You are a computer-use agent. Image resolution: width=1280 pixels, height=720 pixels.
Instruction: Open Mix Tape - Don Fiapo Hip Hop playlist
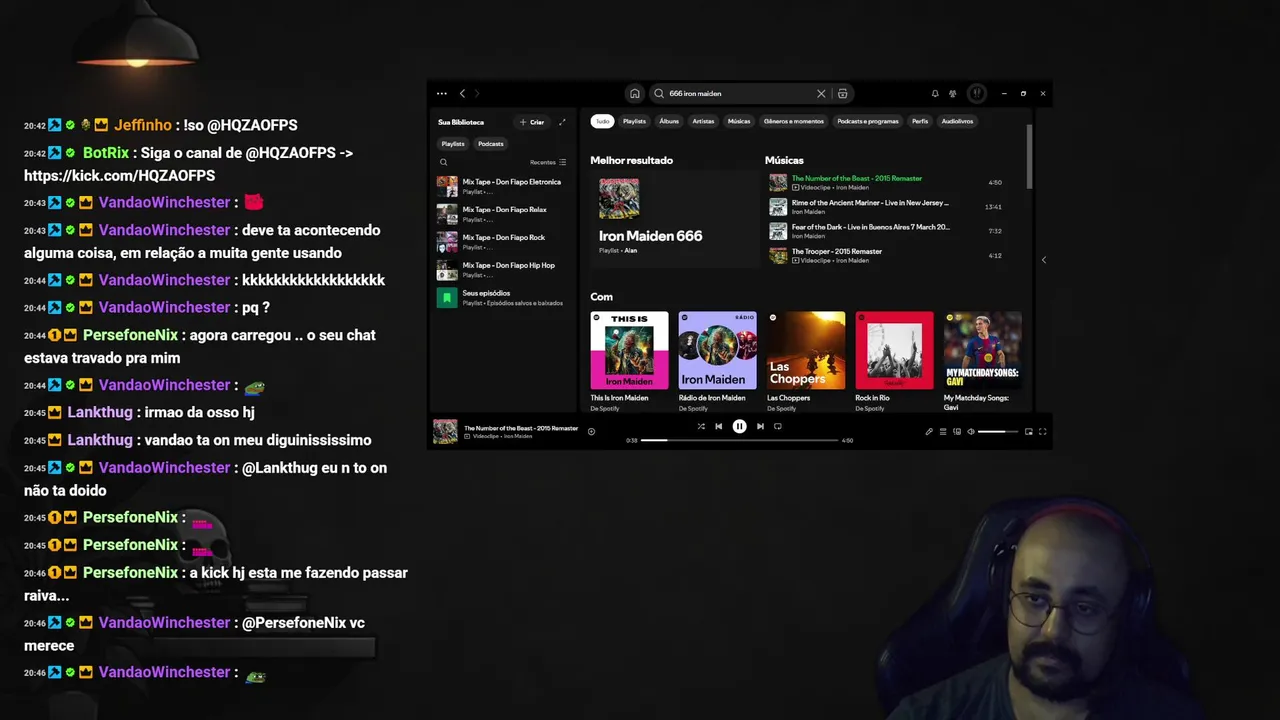[x=501, y=270]
